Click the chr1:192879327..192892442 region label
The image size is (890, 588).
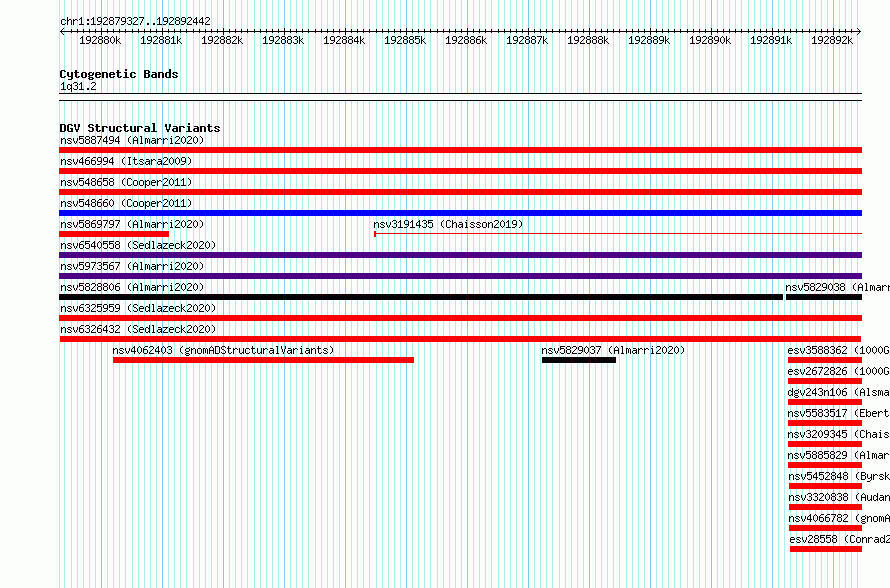[135, 21]
